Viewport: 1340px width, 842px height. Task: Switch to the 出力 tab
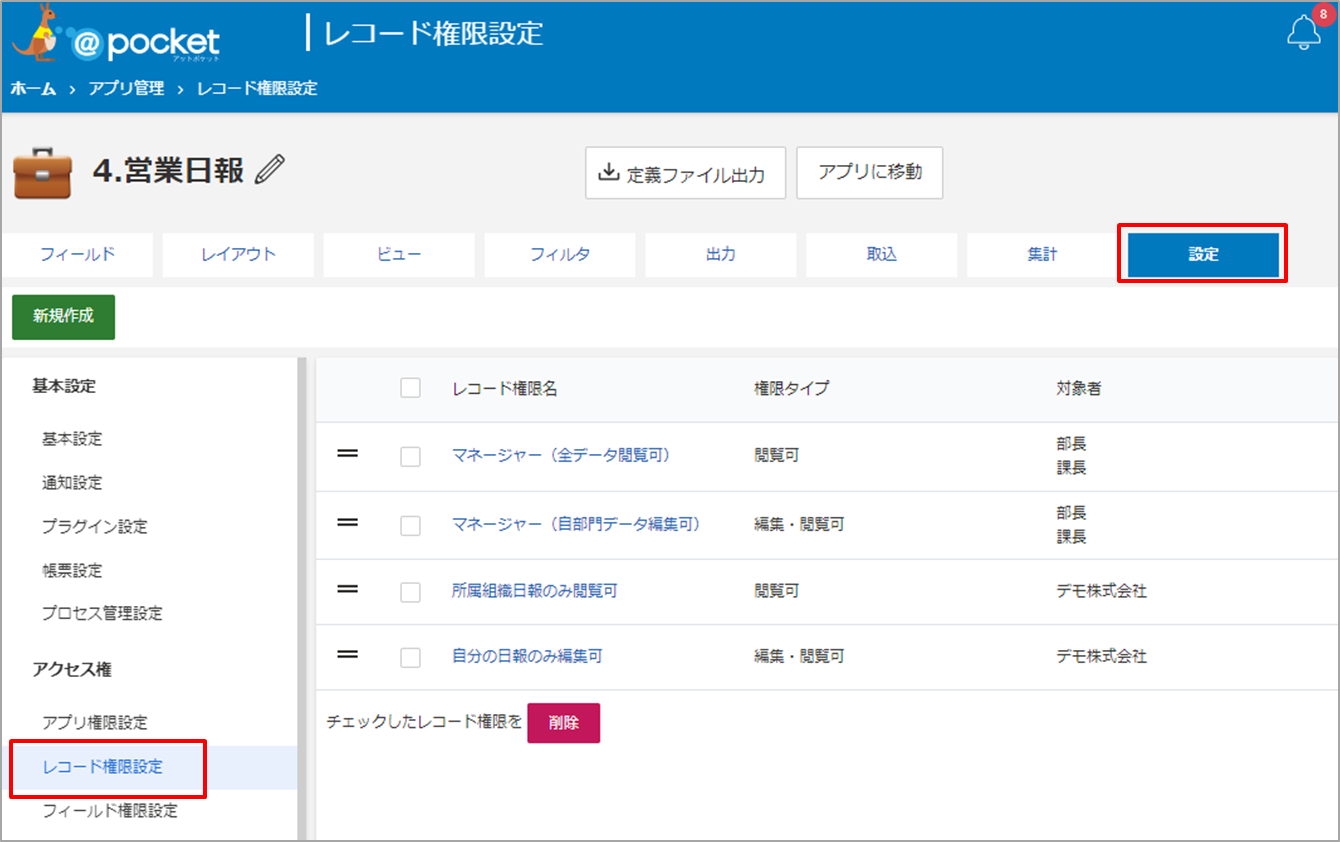721,255
